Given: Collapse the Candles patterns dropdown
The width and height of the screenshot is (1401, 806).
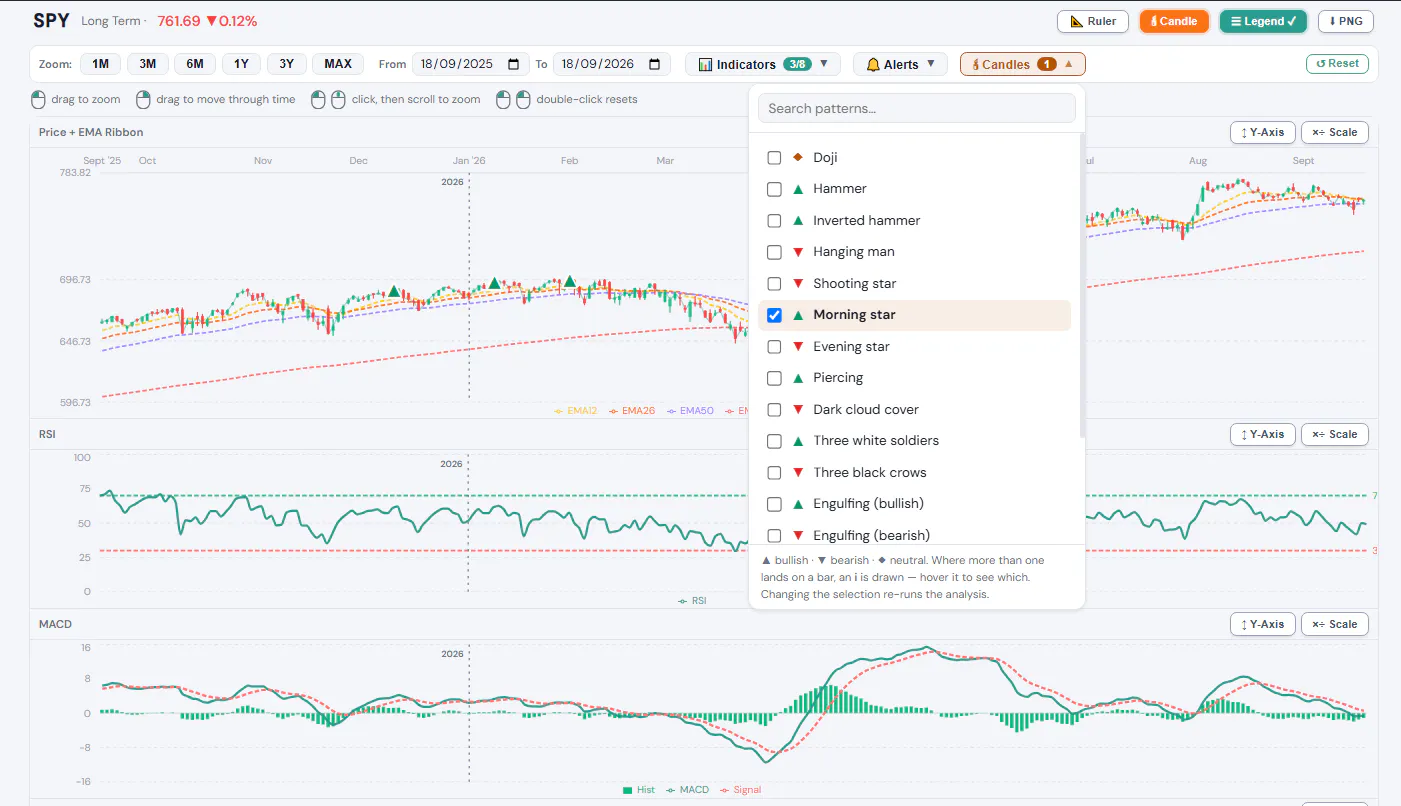Looking at the screenshot, I should point(1022,64).
